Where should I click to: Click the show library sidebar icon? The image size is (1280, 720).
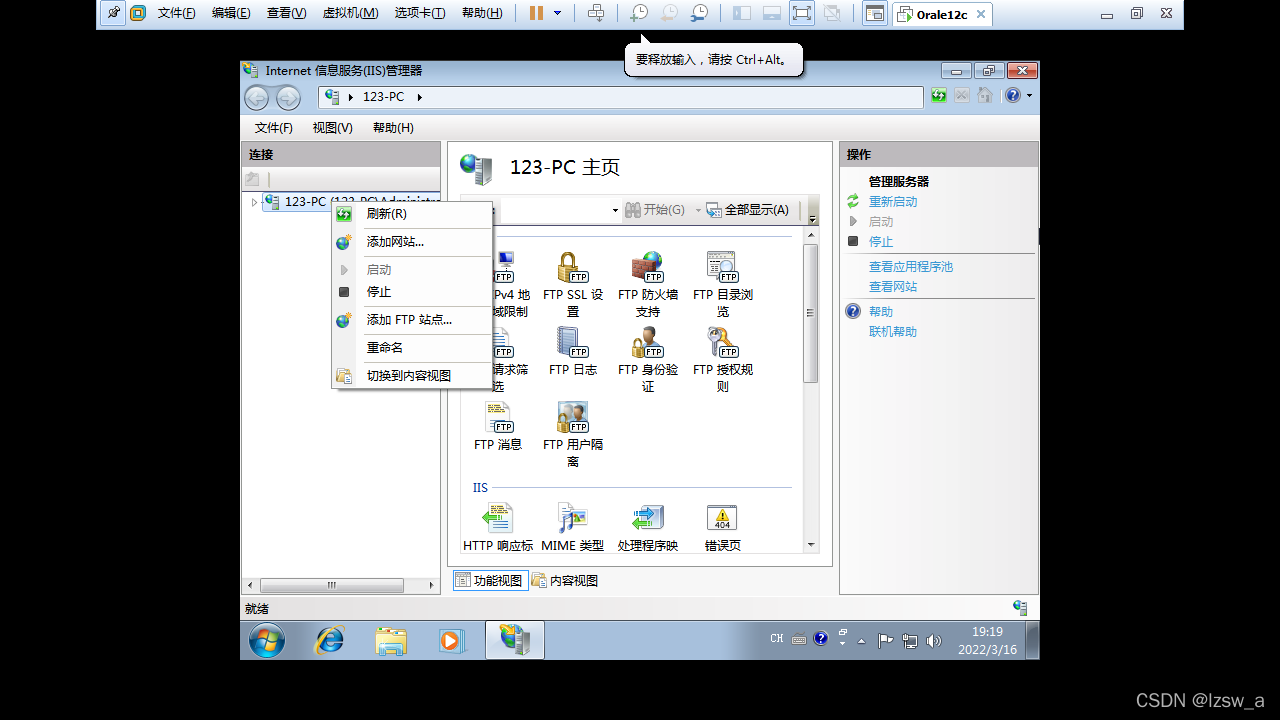pyautogui.click(x=742, y=14)
